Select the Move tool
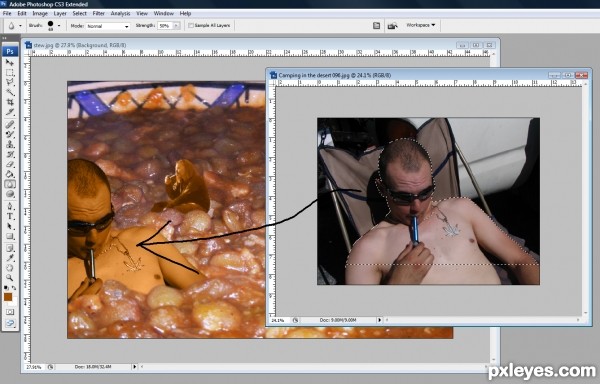The height and width of the screenshot is (384, 600). click(10, 63)
